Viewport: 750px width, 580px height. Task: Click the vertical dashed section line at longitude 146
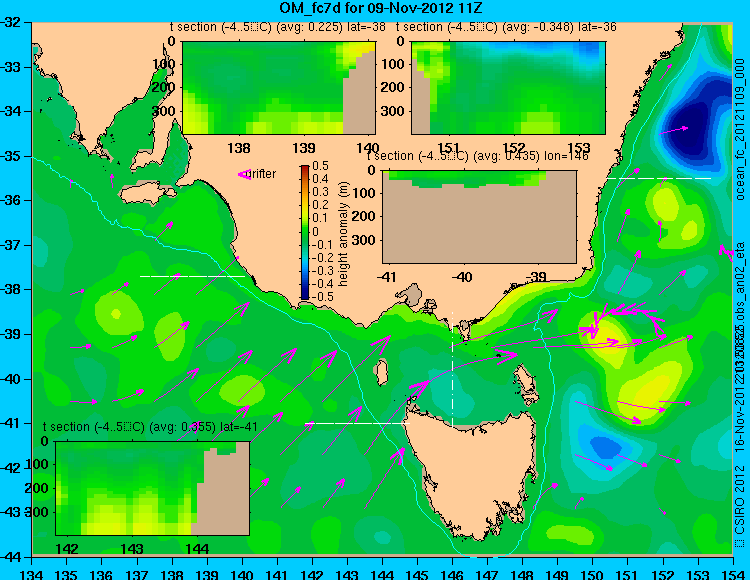click(x=452, y=369)
